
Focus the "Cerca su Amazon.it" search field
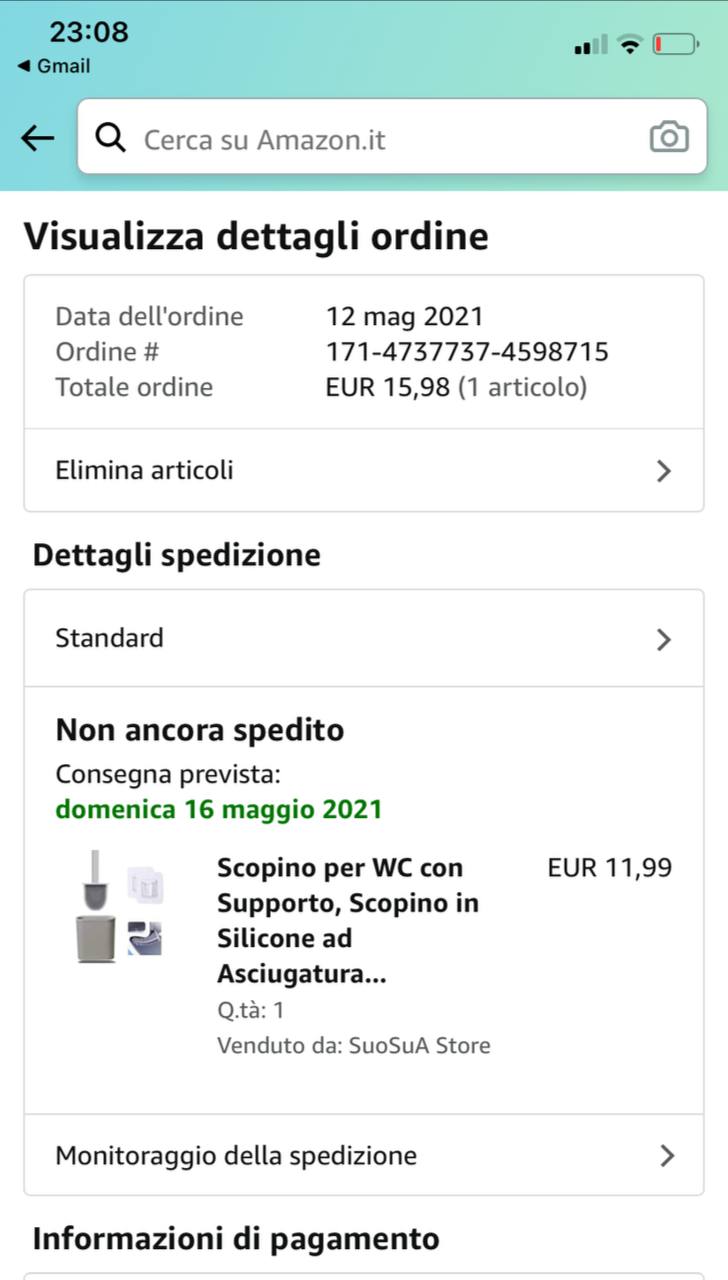pyautogui.click(x=380, y=139)
